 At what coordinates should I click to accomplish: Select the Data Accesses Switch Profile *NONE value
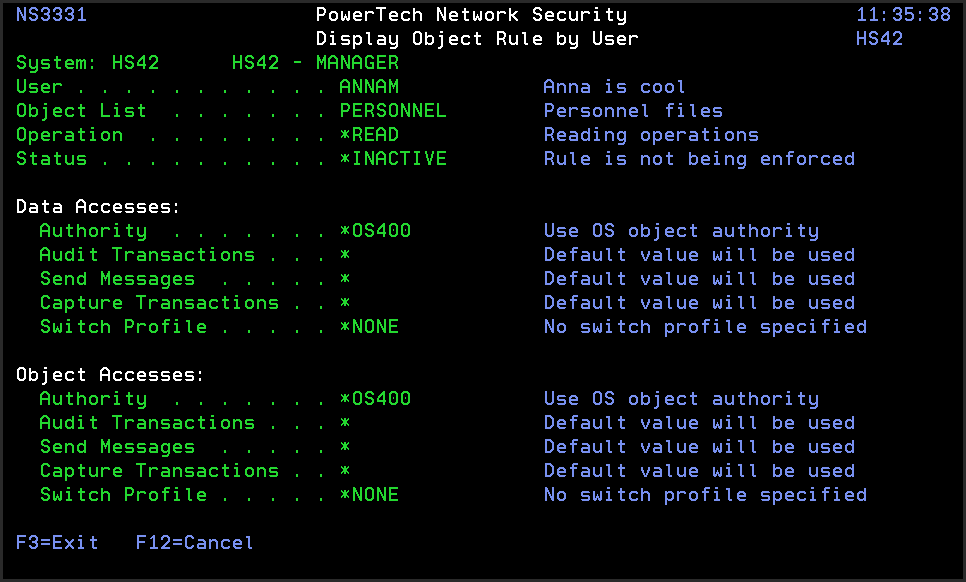tap(369, 327)
